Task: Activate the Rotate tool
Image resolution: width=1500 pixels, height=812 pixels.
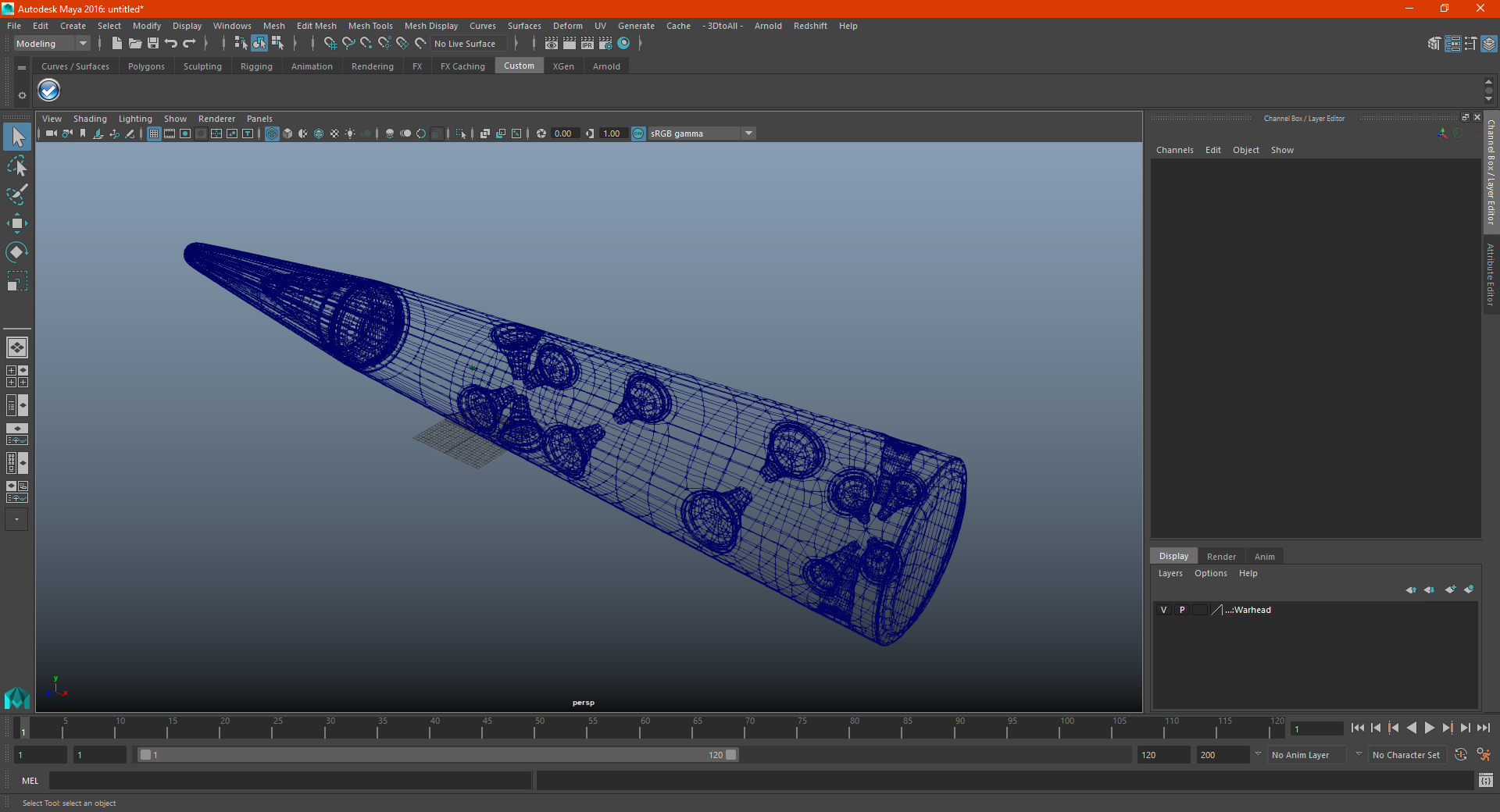Action: click(17, 252)
